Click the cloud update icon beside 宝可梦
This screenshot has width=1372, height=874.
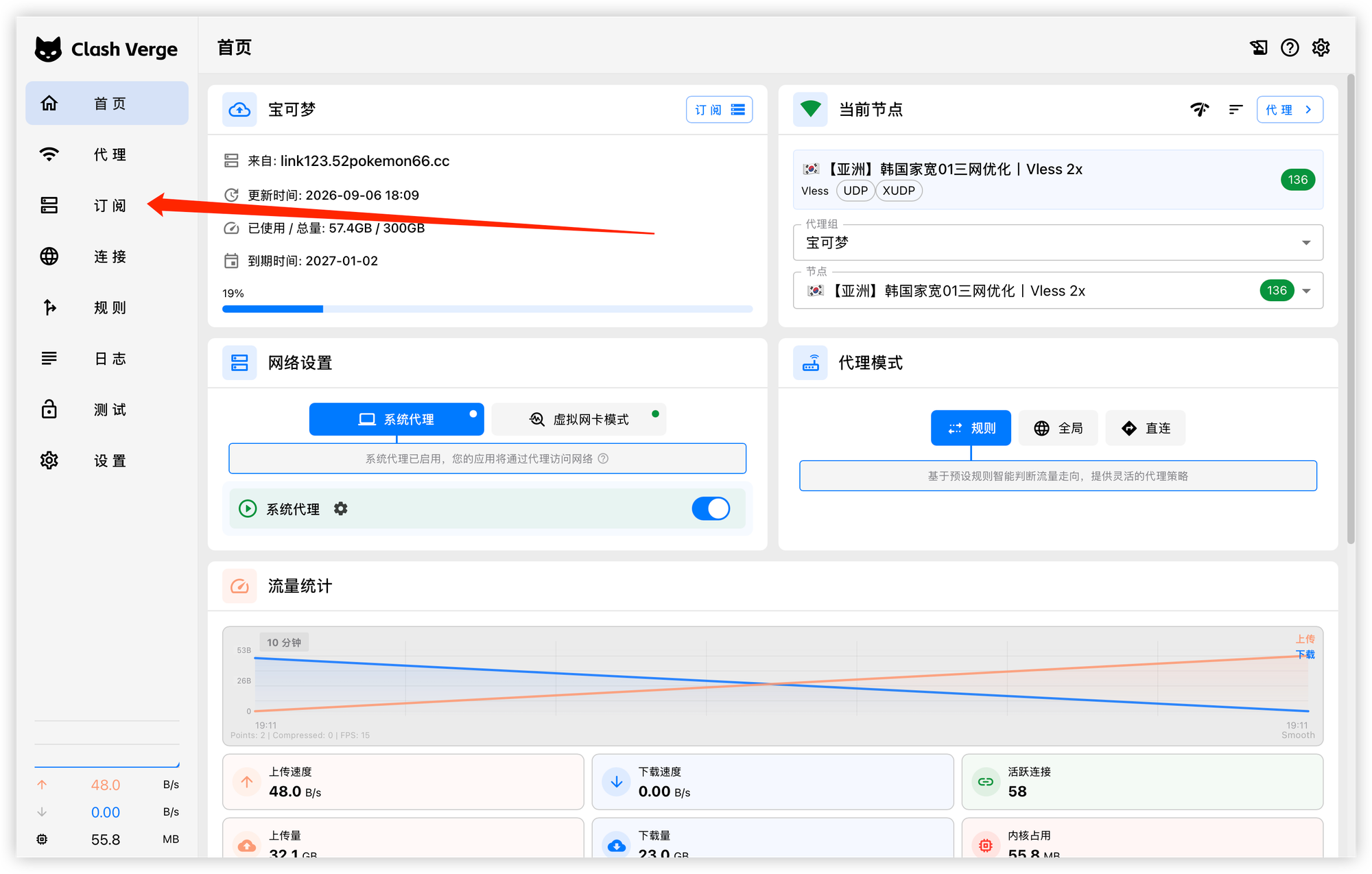tap(239, 109)
